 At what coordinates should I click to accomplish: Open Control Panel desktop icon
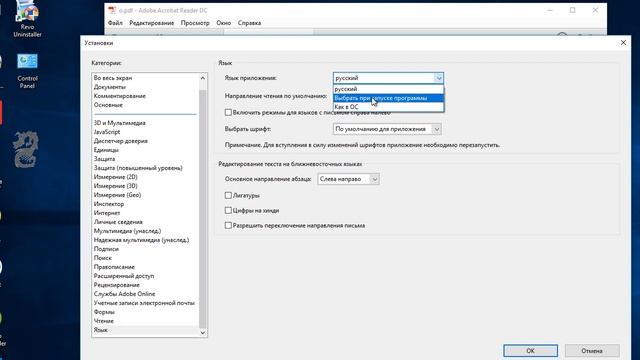tap(27, 70)
